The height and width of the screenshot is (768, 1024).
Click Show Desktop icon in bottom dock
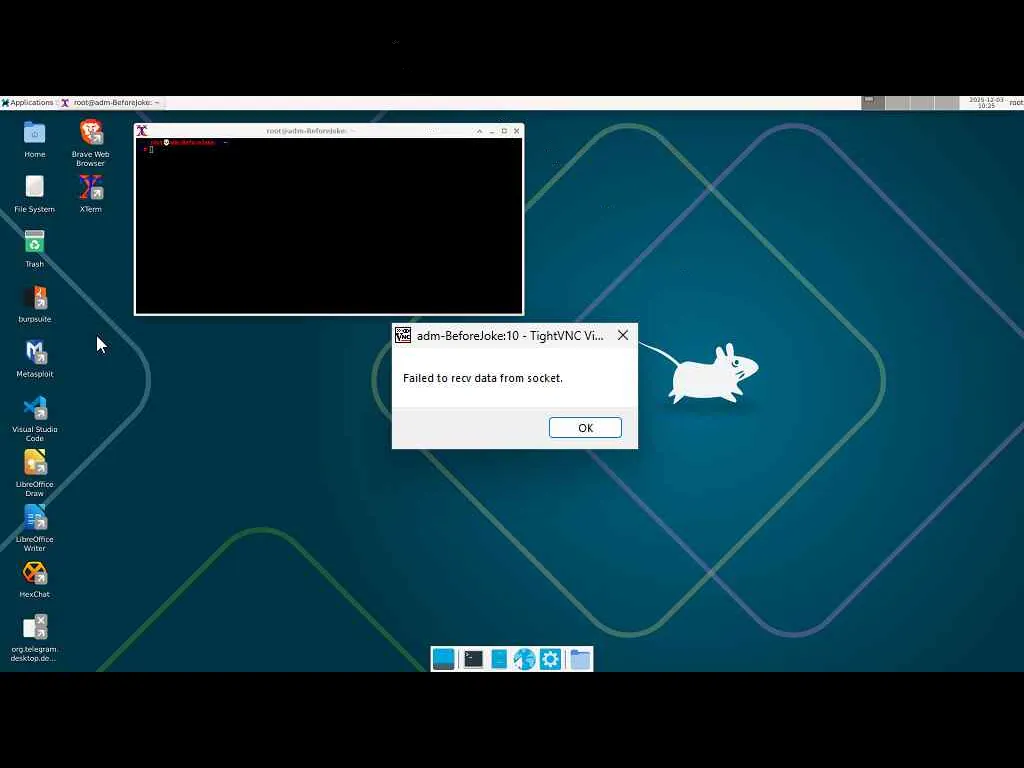click(443, 659)
